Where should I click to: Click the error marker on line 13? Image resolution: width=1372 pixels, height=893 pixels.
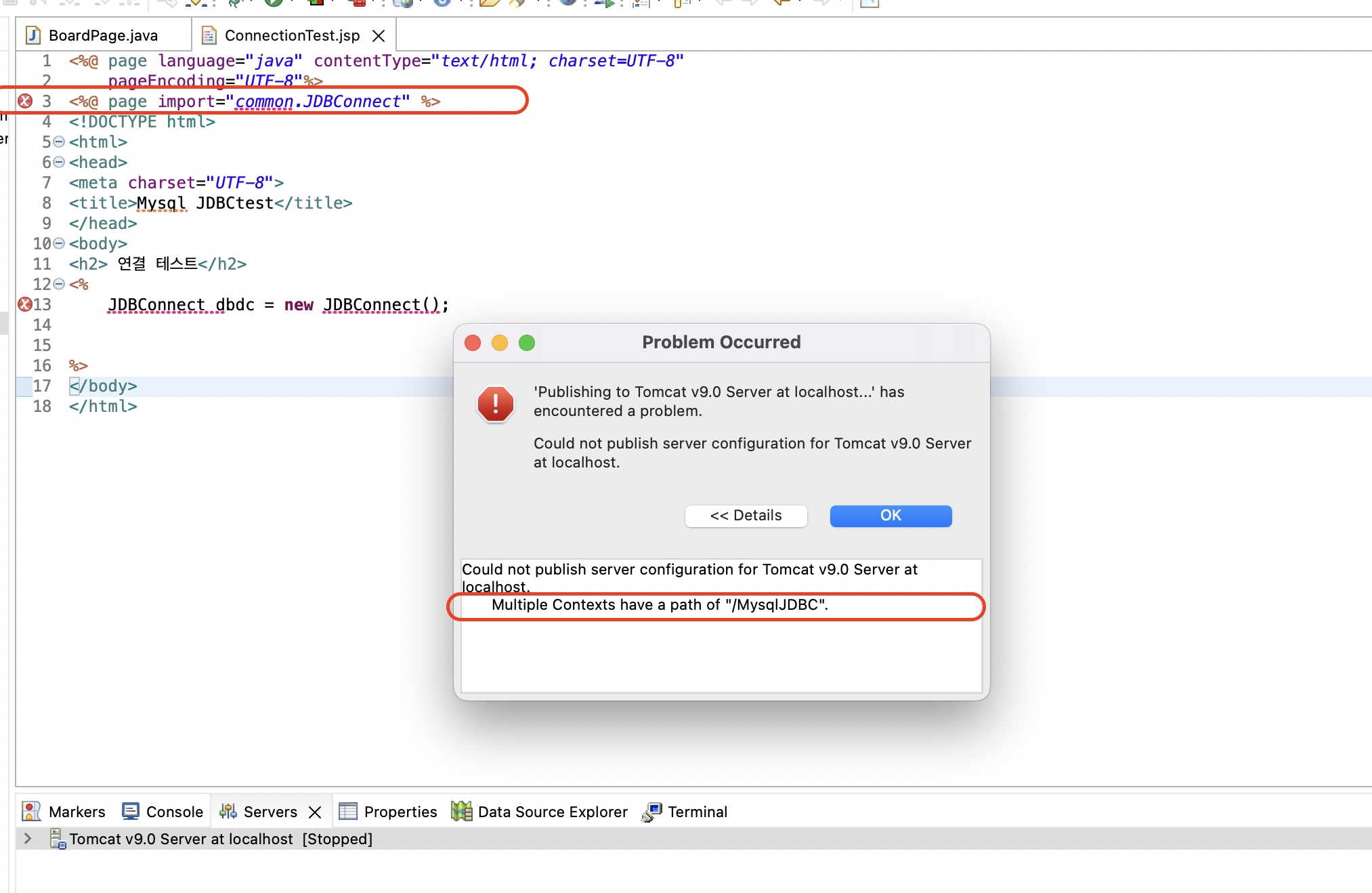tap(25, 304)
